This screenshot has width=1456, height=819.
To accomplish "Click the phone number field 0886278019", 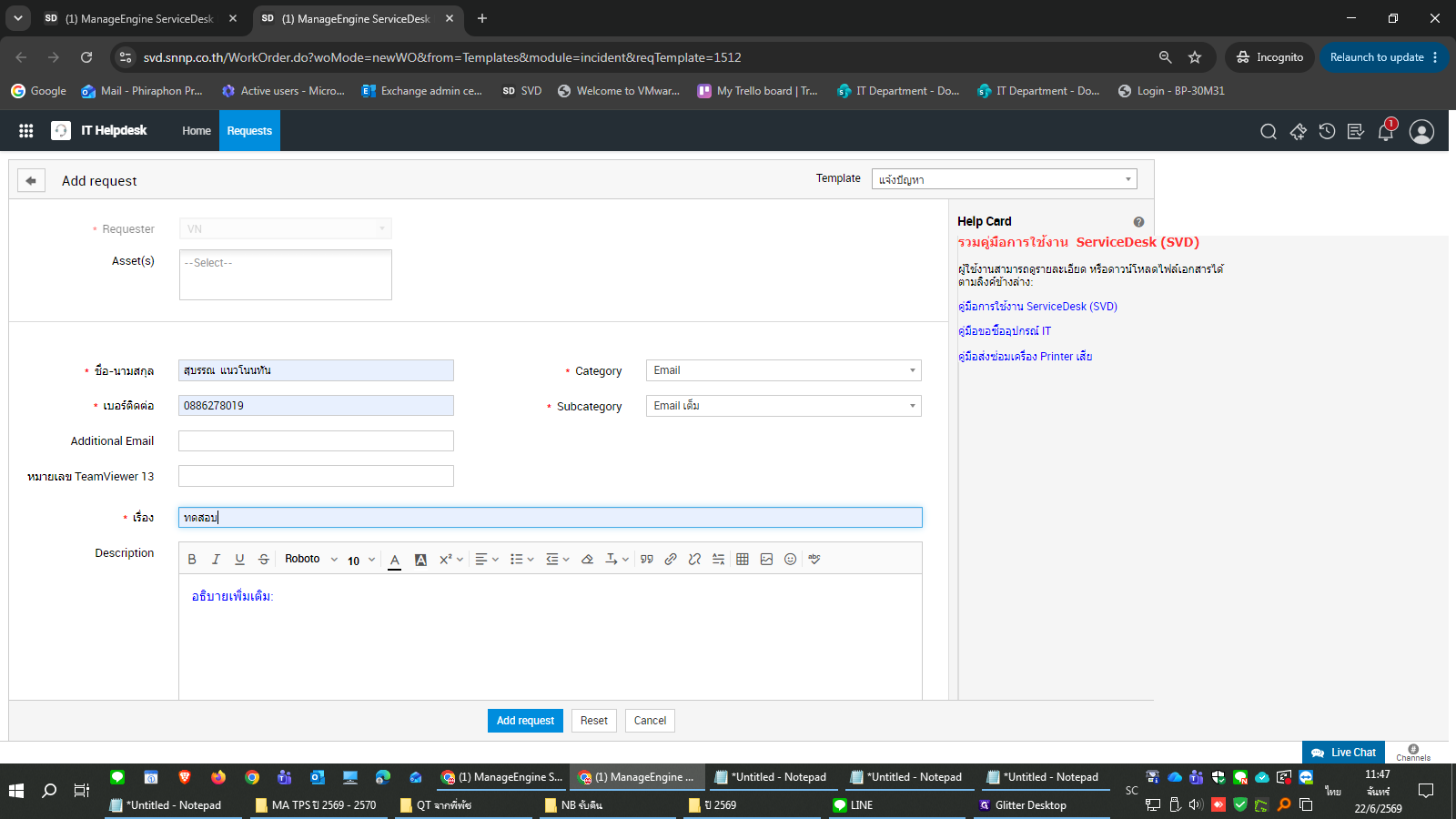I will point(316,406).
